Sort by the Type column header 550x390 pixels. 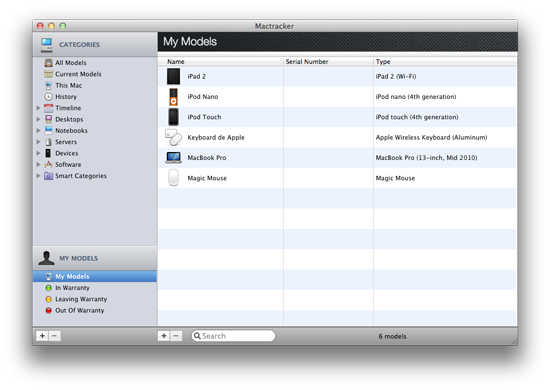tap(445, 62)
